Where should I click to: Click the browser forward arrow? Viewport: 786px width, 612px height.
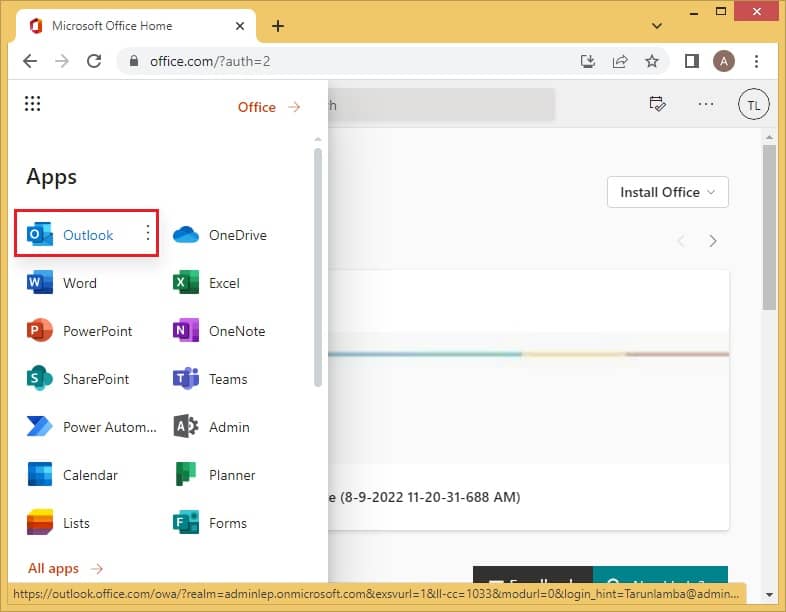62,61
